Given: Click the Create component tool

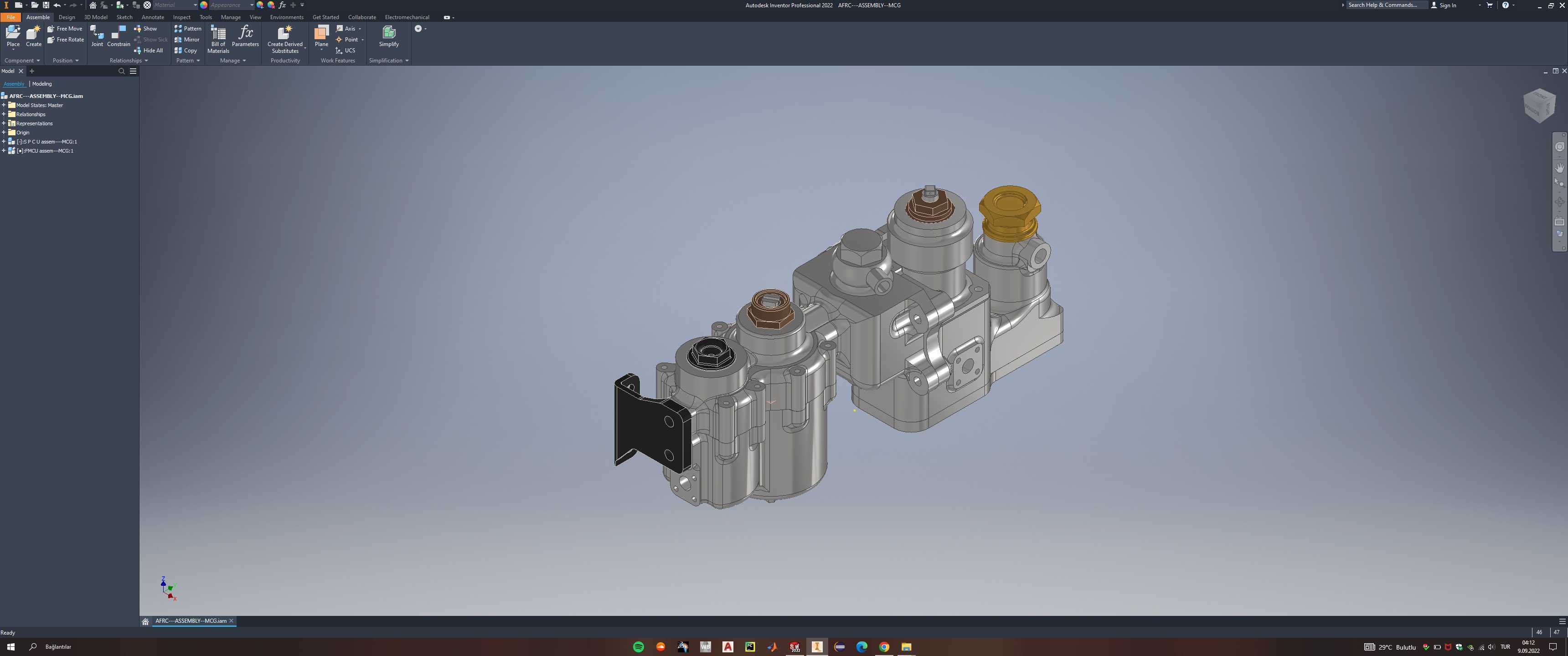Looking at the screenshot, I should [x=33, y=36].
